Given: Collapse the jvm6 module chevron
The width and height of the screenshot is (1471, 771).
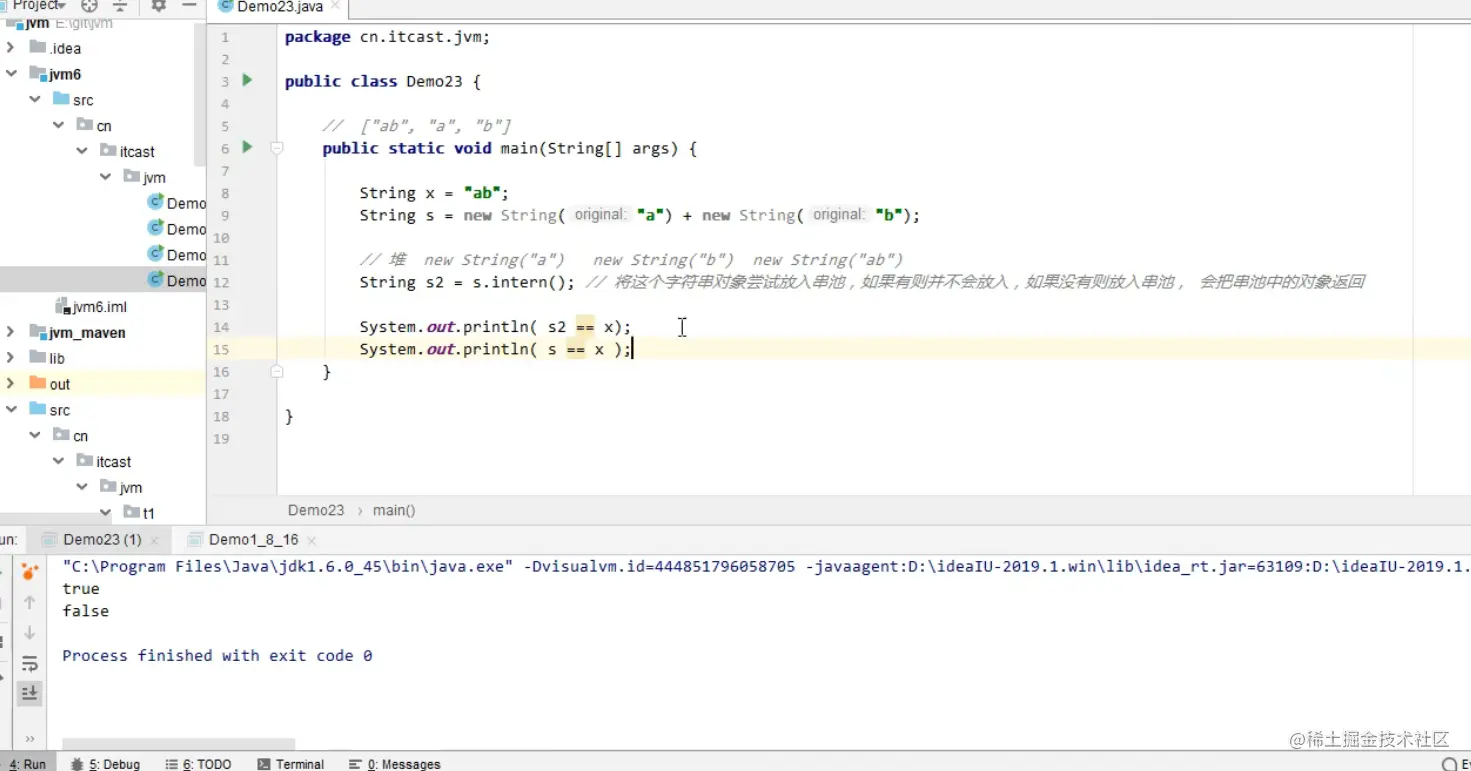Looking at the screenshot, I should tap(11, 73).
